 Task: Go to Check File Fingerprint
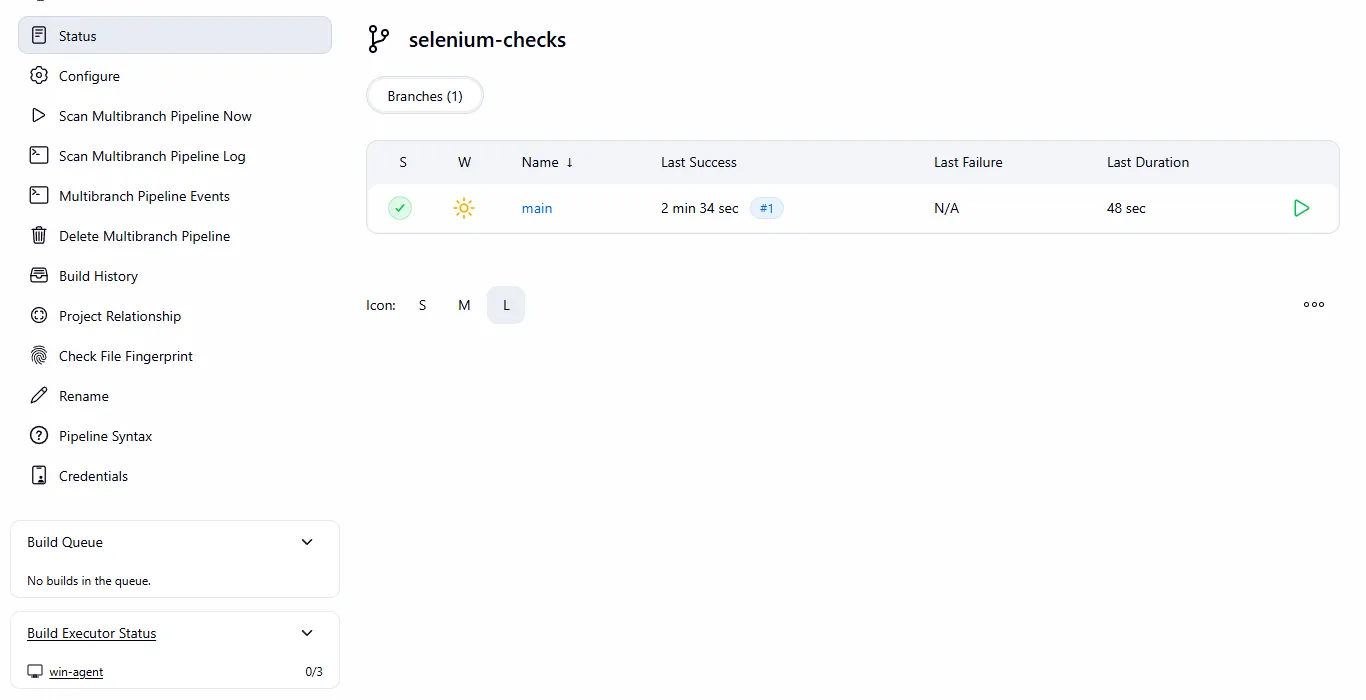click(175, 355)
